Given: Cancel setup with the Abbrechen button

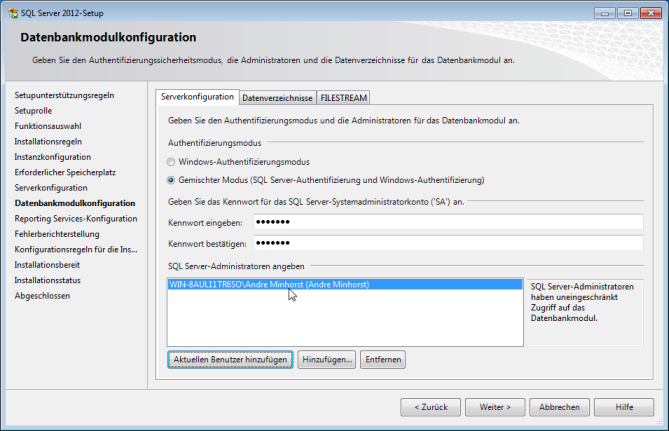Looking at the screenshot, I should click(x=559, y=407).
